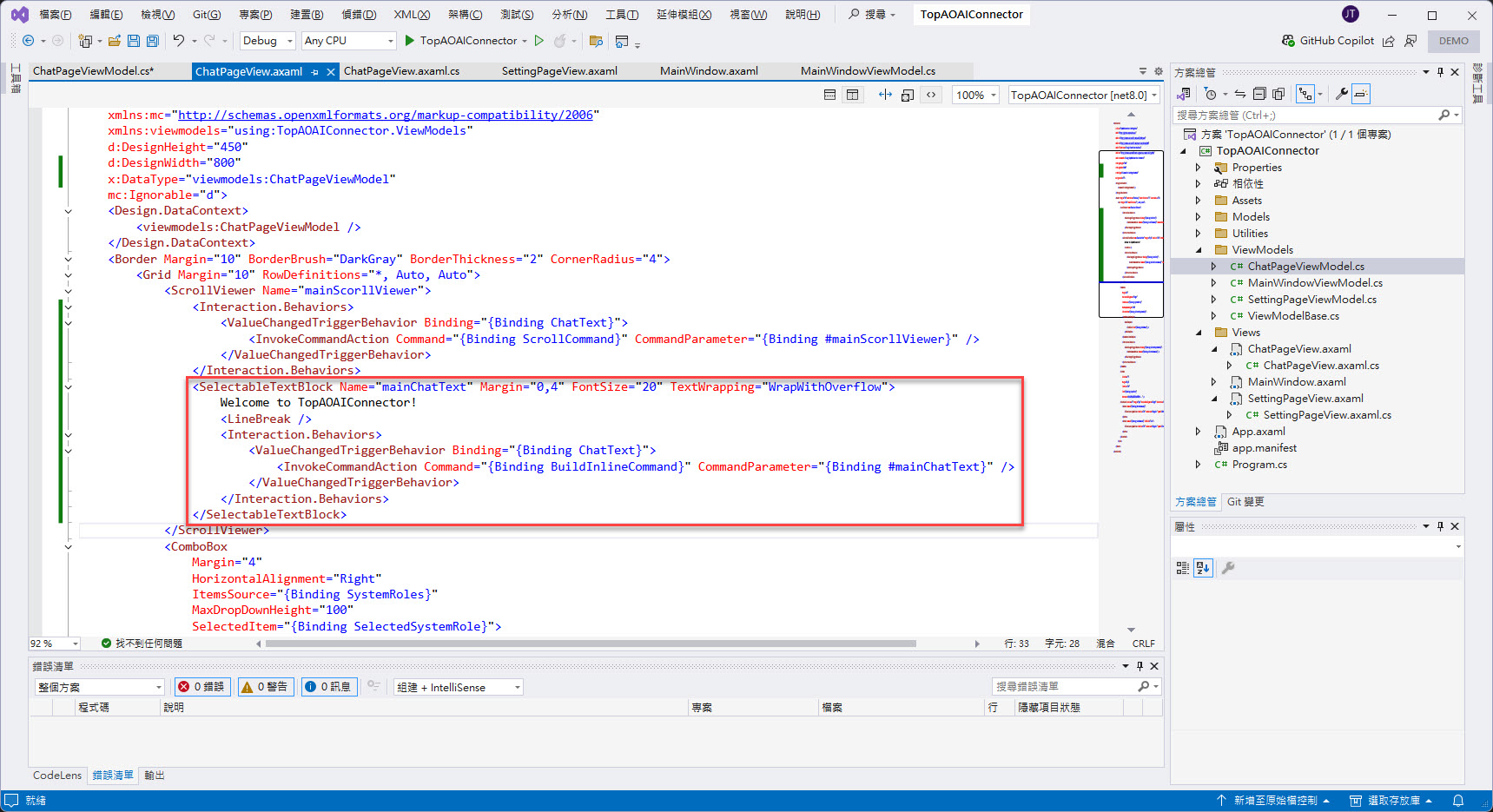Click the Navigate Backward arrow icon
The image size is (1493, 812).
pos(28,41)
